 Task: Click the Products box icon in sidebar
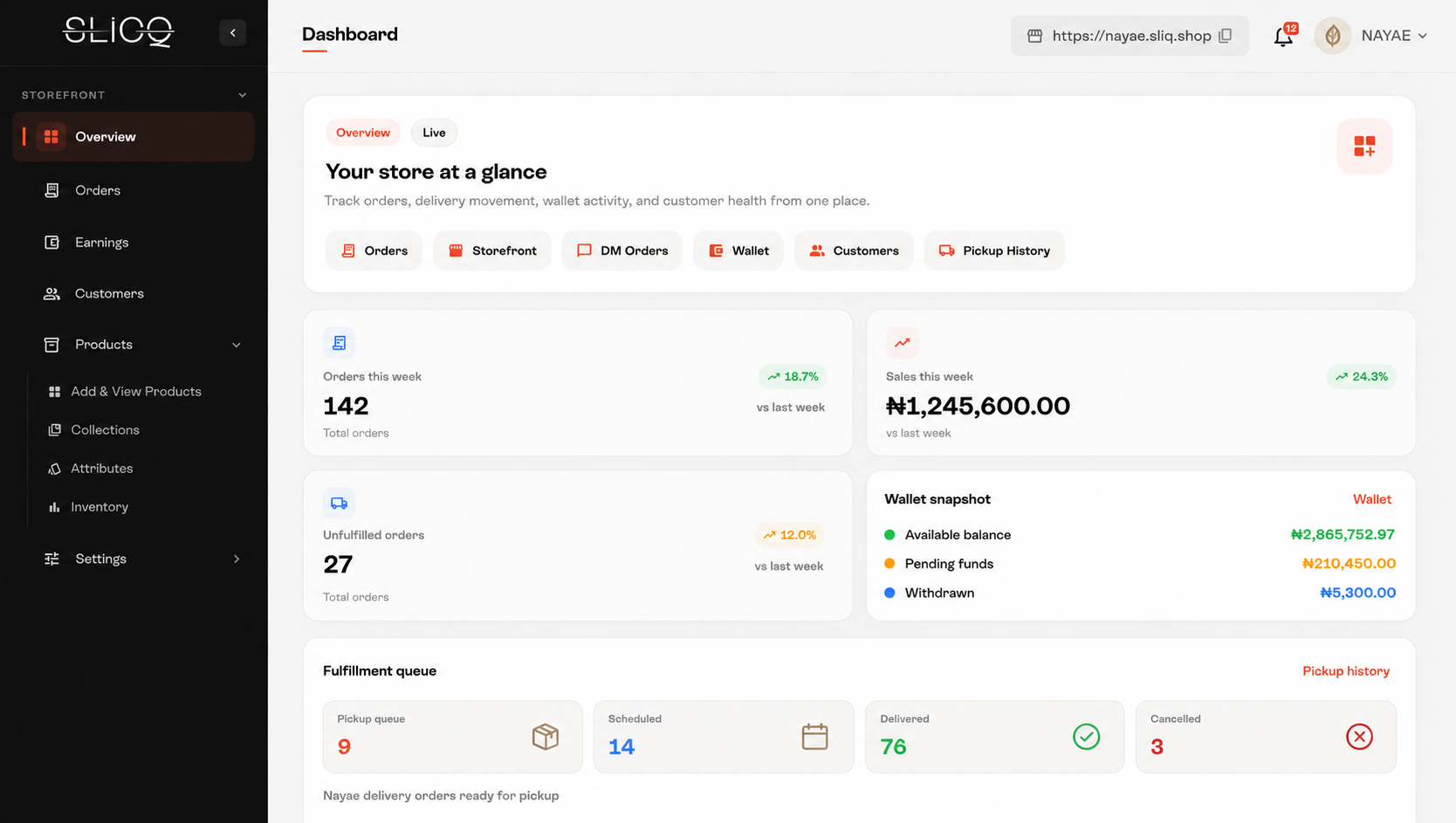tap(52, 345)
